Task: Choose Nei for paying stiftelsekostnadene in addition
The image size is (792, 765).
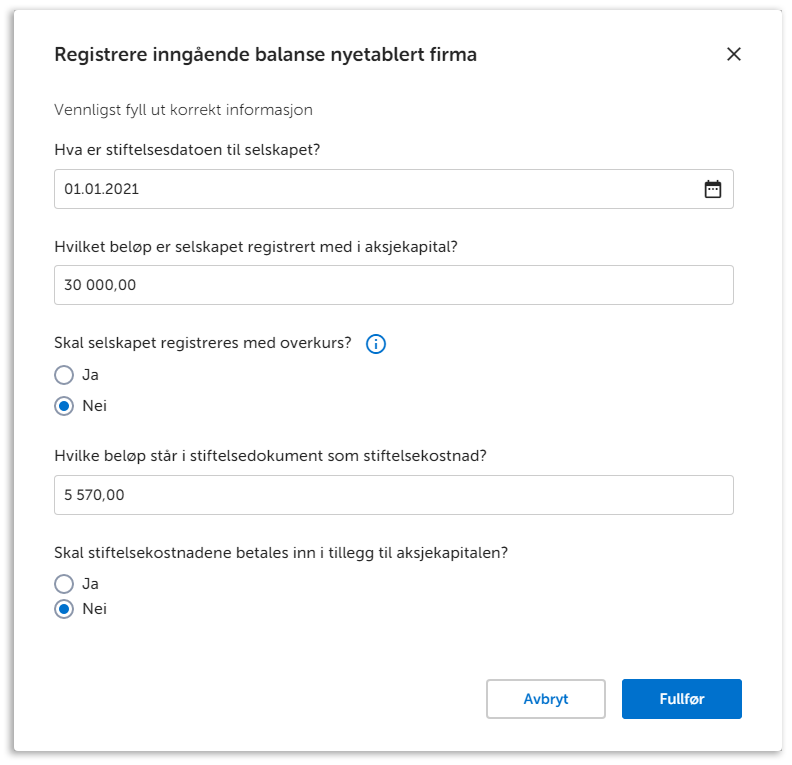Action: tap(65, 609)
